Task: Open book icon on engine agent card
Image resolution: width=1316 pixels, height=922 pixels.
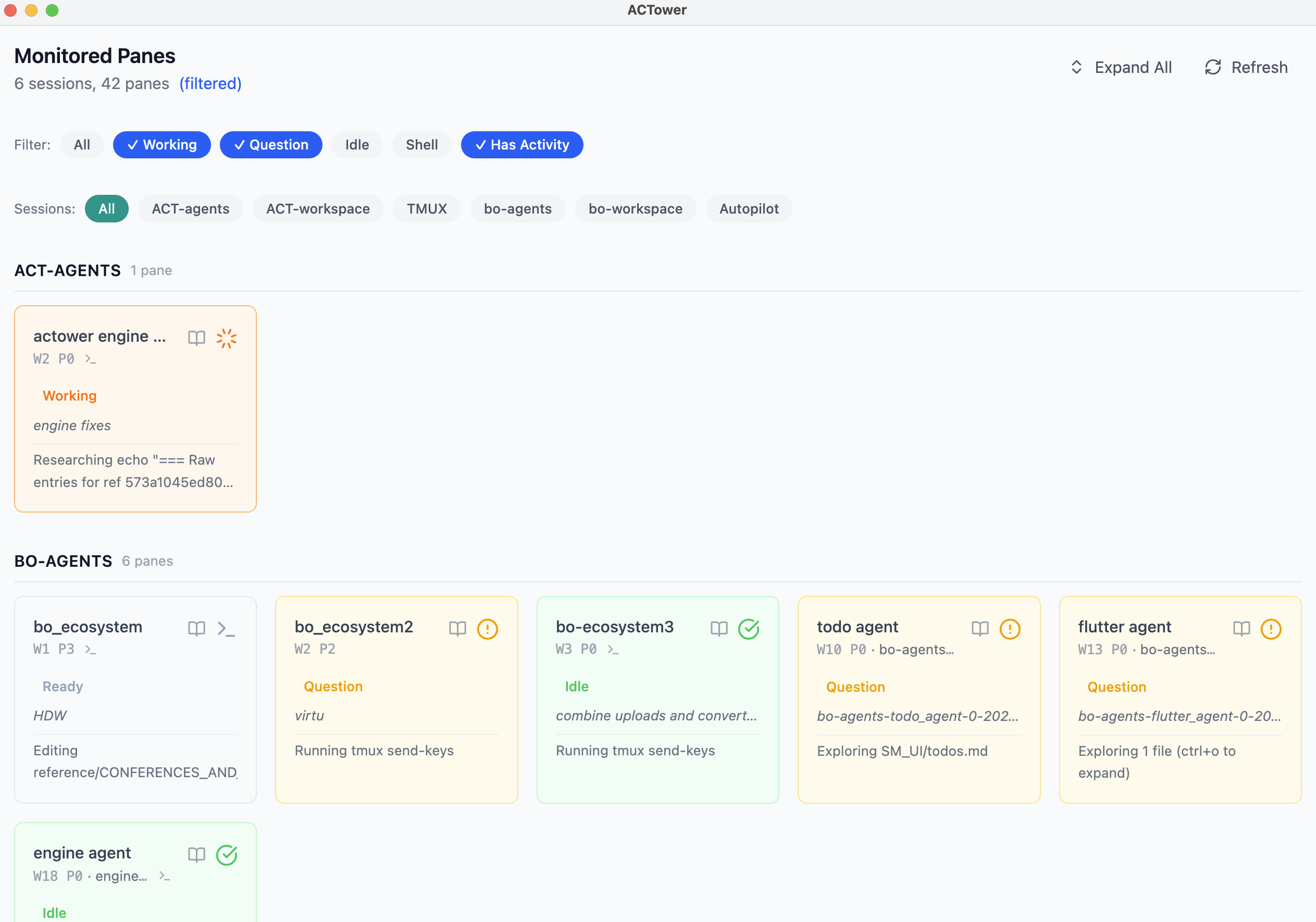Action: coord(196,855)
